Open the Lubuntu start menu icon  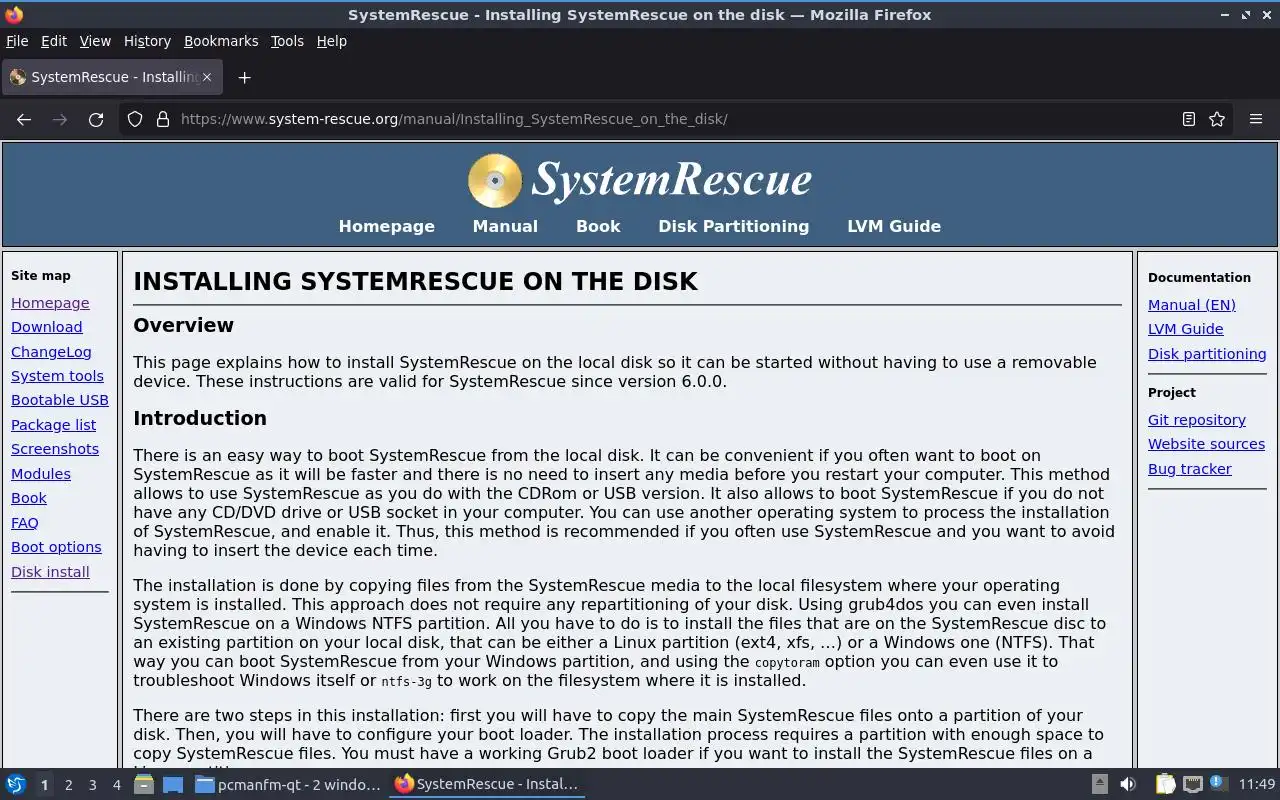[15, 785]
